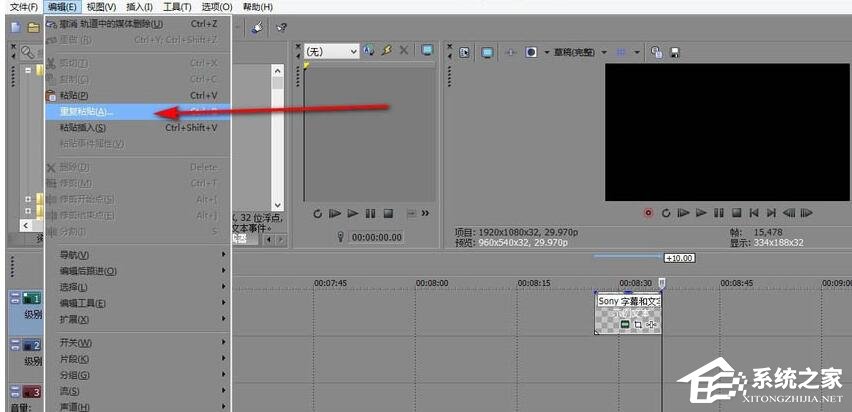Click the Stop button in video preview
This screenshot has width=852, height=412.
(x=736, y=213)
